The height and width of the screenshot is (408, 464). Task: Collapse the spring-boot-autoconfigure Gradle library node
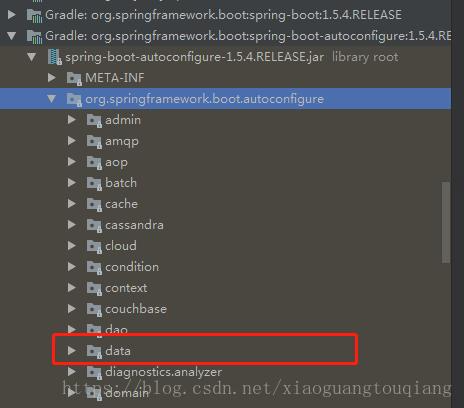(x=12, y=36)
